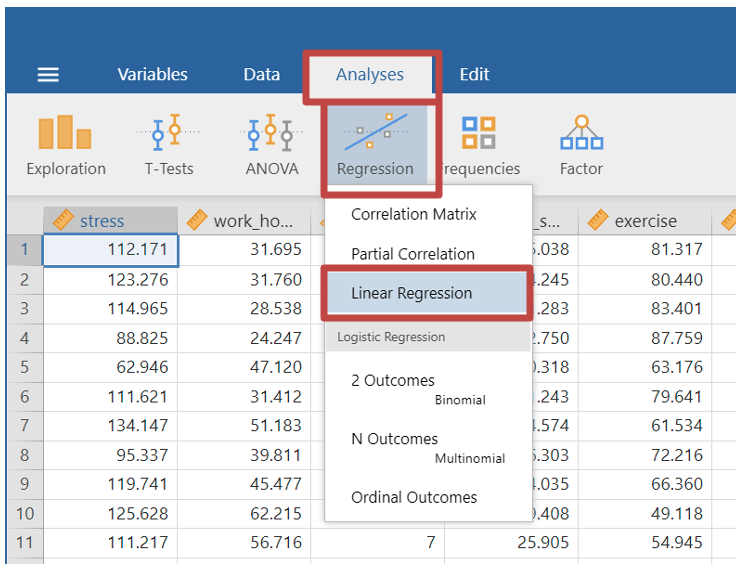Switch to the Data tab
This screenshot has height=569, width=741.
click(262, 75)
